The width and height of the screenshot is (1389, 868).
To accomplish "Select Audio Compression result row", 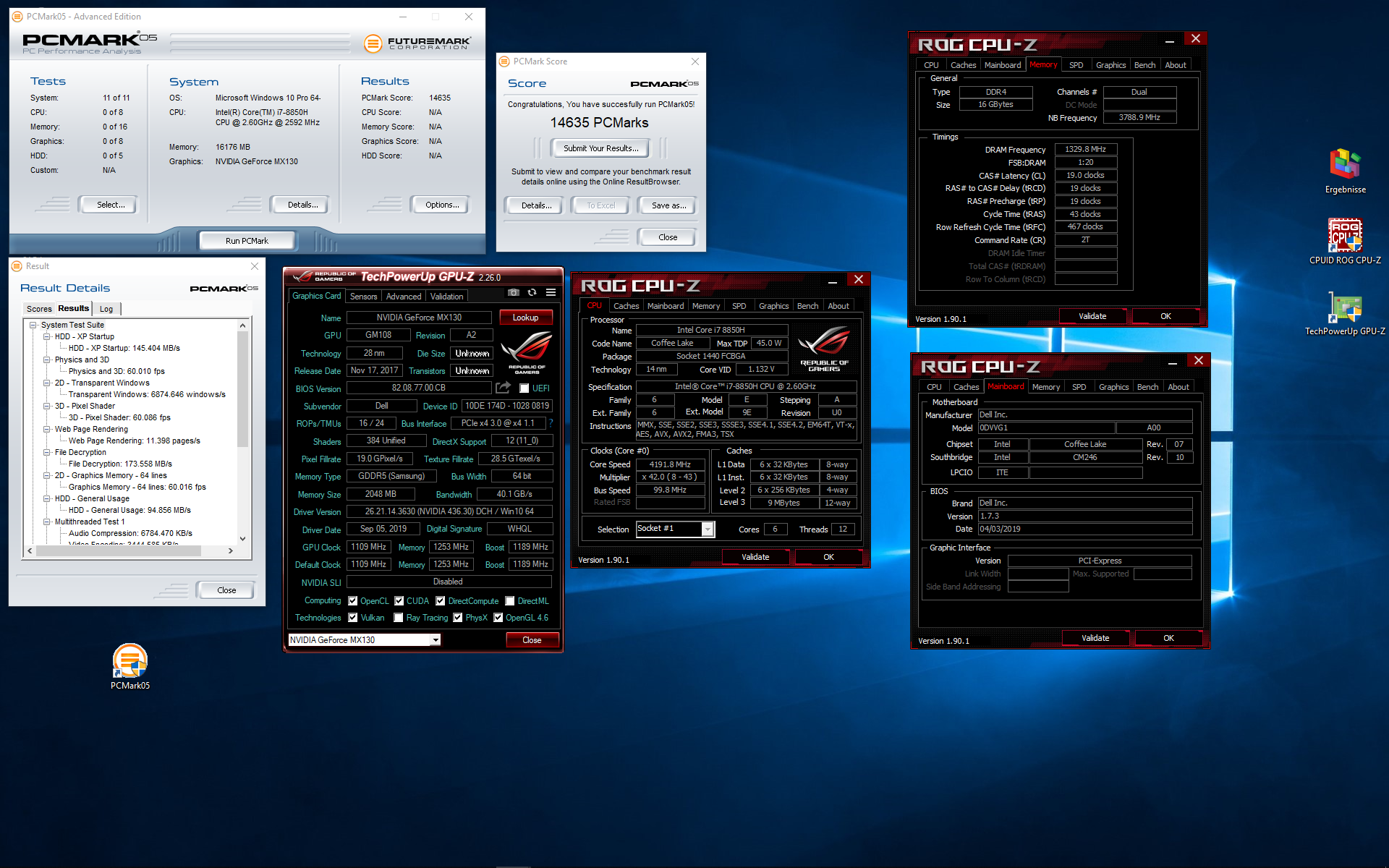I will coord(130,533).
